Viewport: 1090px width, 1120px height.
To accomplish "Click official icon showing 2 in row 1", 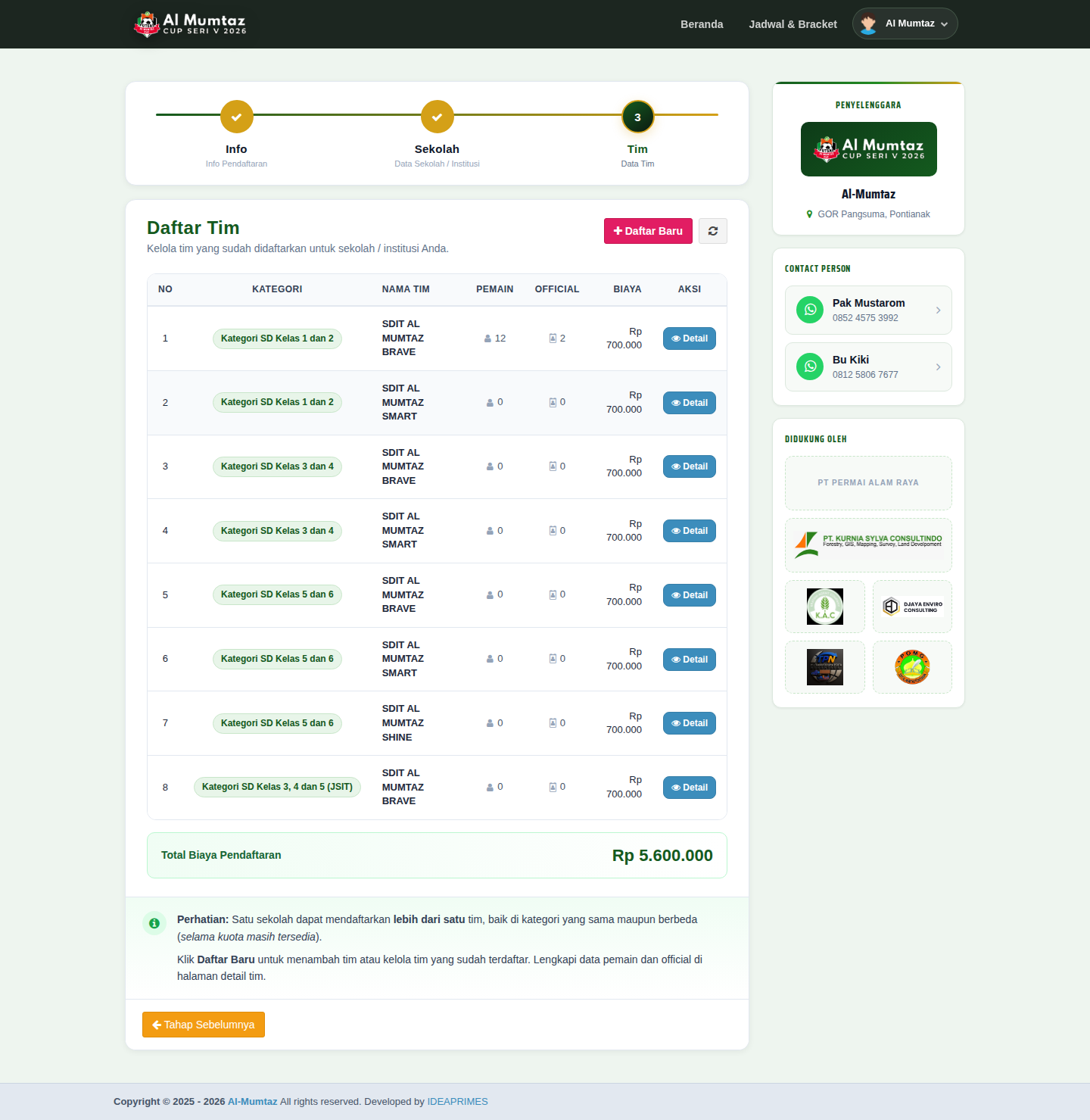I will [x=553, y=338].
